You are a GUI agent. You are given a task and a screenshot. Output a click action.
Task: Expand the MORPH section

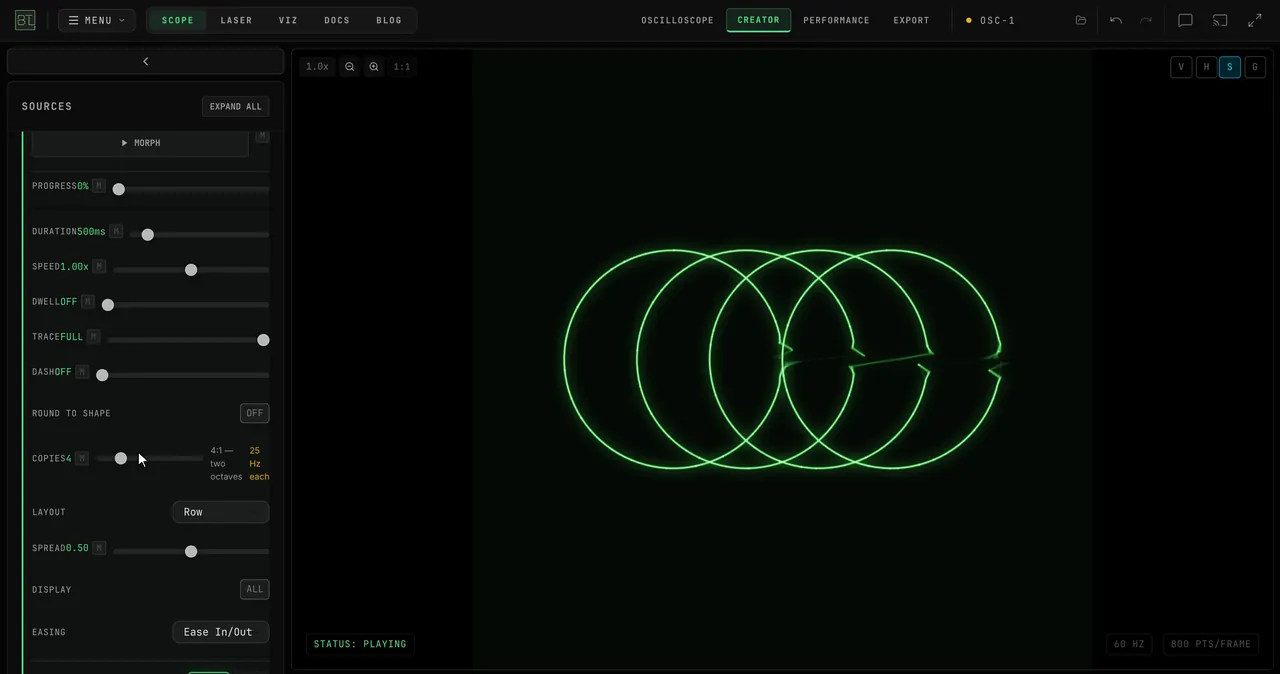tap(140, 143)
